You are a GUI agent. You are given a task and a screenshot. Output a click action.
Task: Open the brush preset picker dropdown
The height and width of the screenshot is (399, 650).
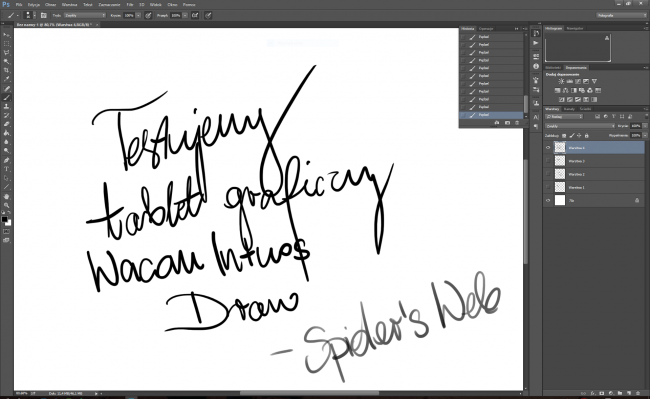tap(34, 15)
